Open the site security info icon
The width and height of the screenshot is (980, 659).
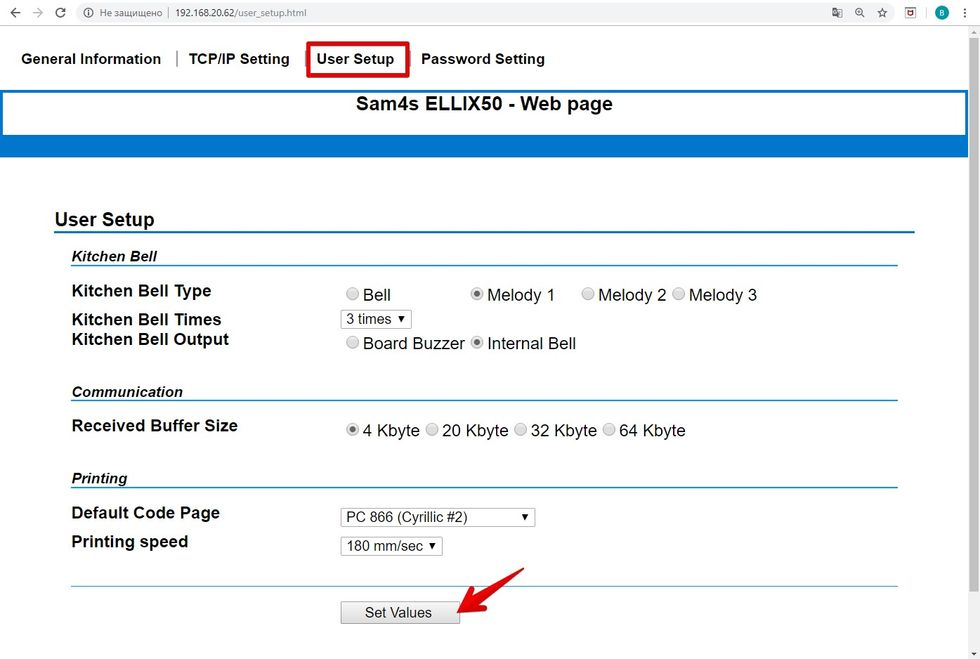pos(89,13)
